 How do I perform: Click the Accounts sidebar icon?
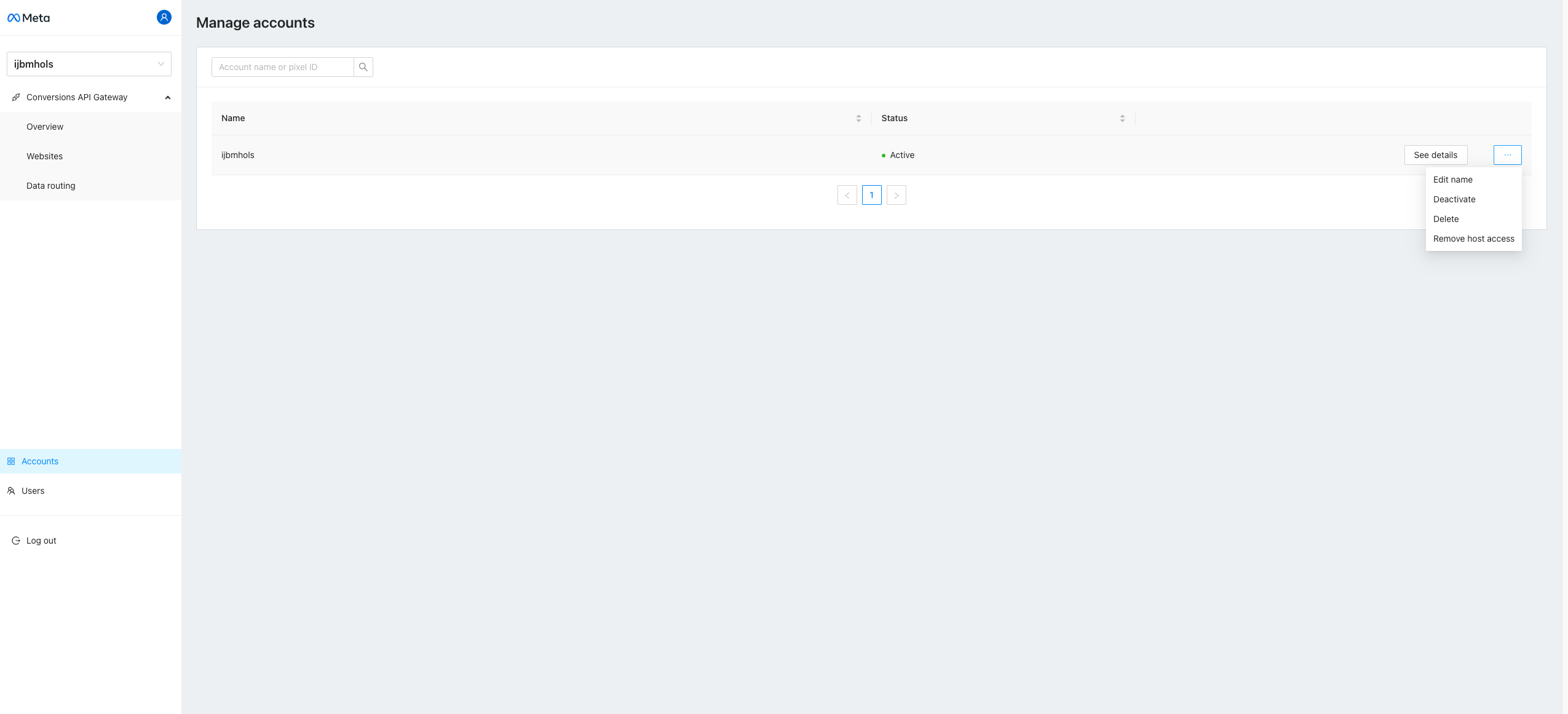coord(12,461)
